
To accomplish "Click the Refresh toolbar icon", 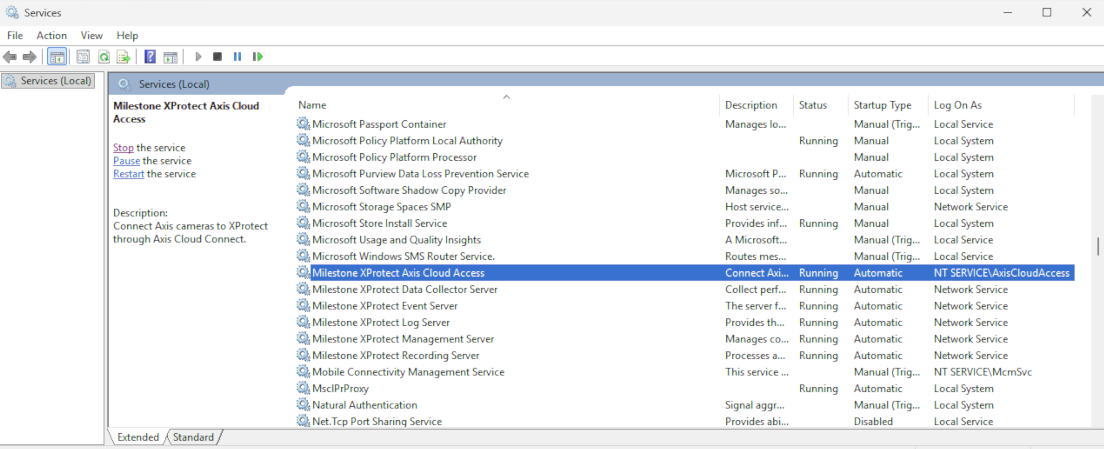I will pos(104,57).
